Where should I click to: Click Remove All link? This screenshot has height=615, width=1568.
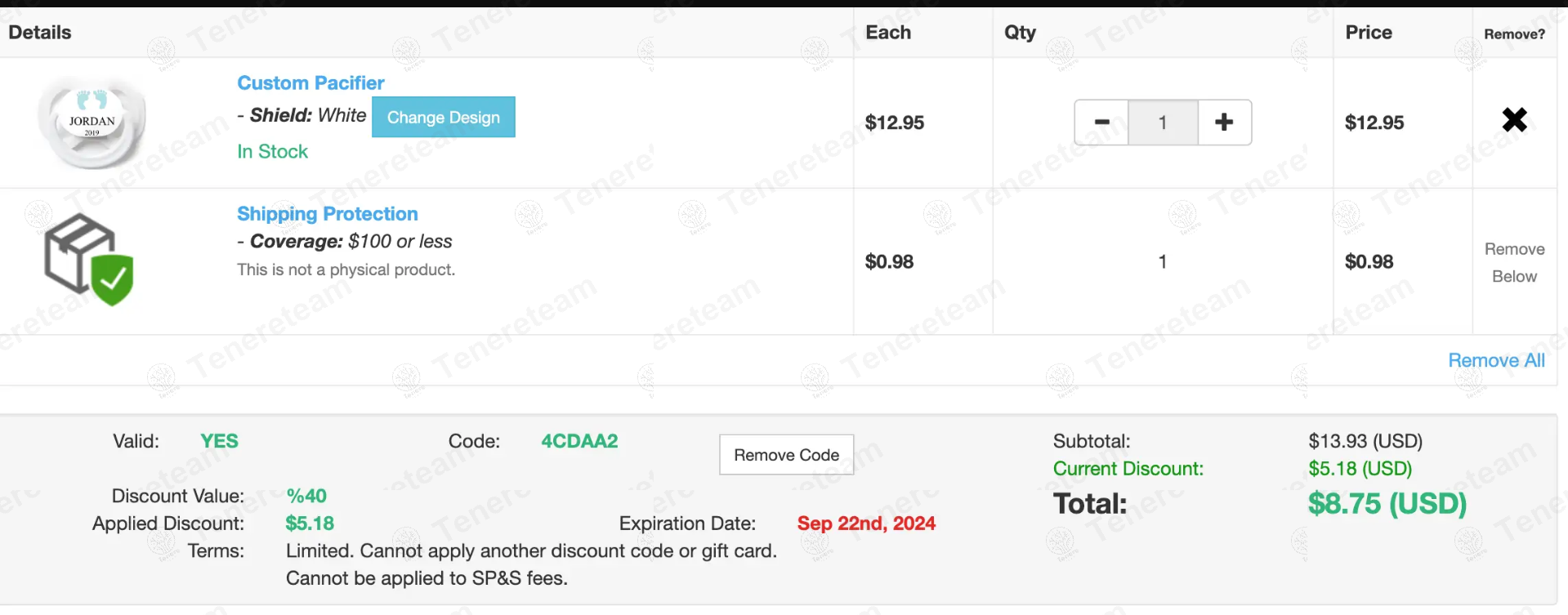click(1496, 360)
